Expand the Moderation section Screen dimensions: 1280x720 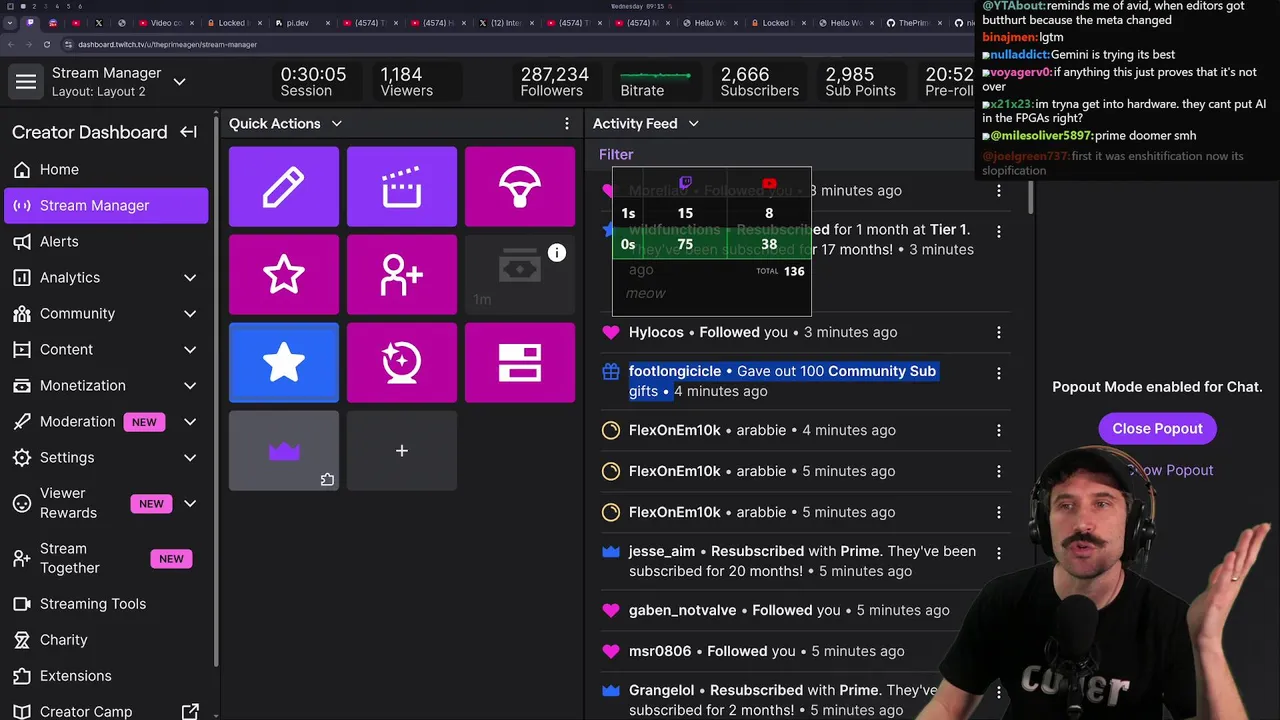[190, 421]
